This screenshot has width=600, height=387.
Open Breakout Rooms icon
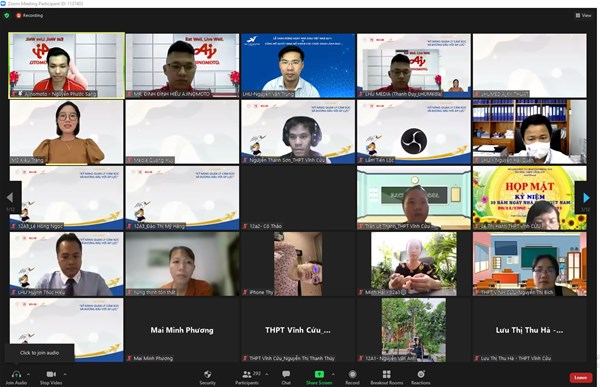point(386,374)
